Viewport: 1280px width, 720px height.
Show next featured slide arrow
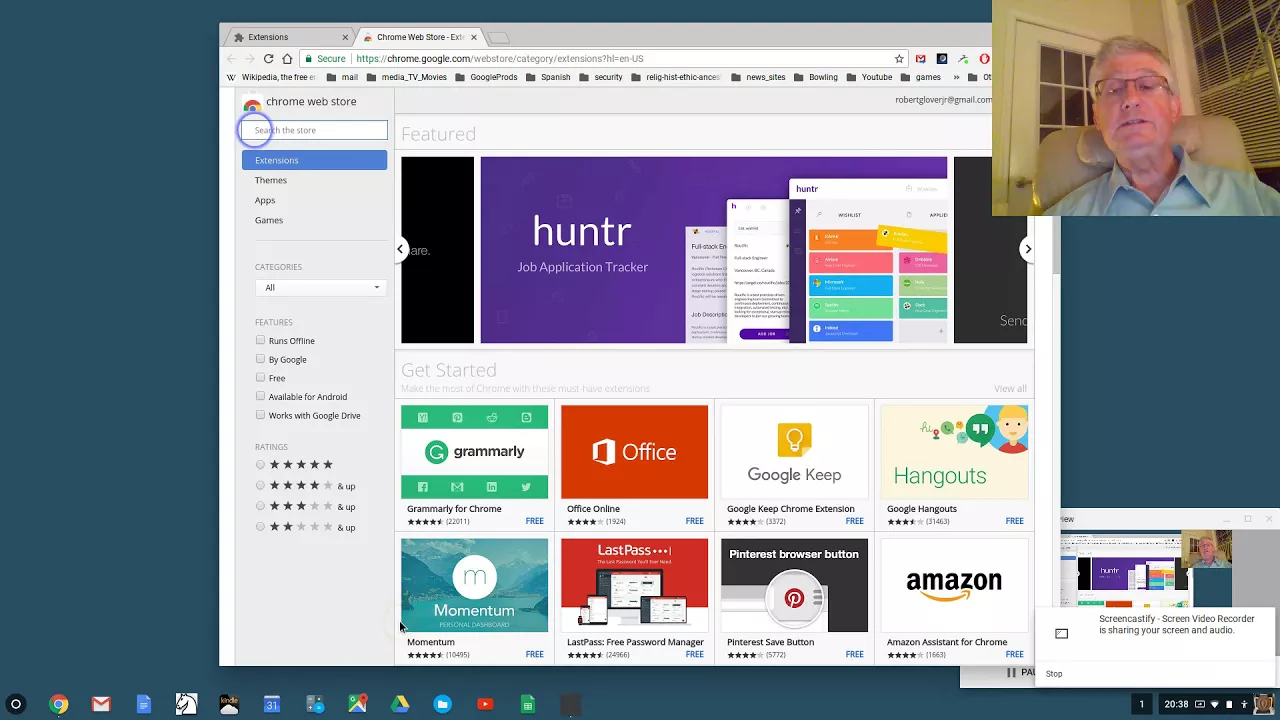coord(1027,249)
